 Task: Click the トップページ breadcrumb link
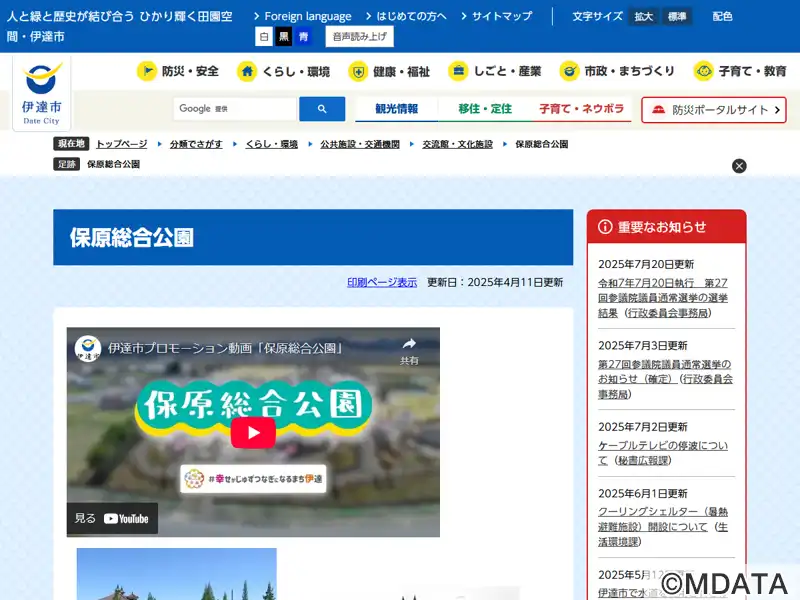point(122,144)
